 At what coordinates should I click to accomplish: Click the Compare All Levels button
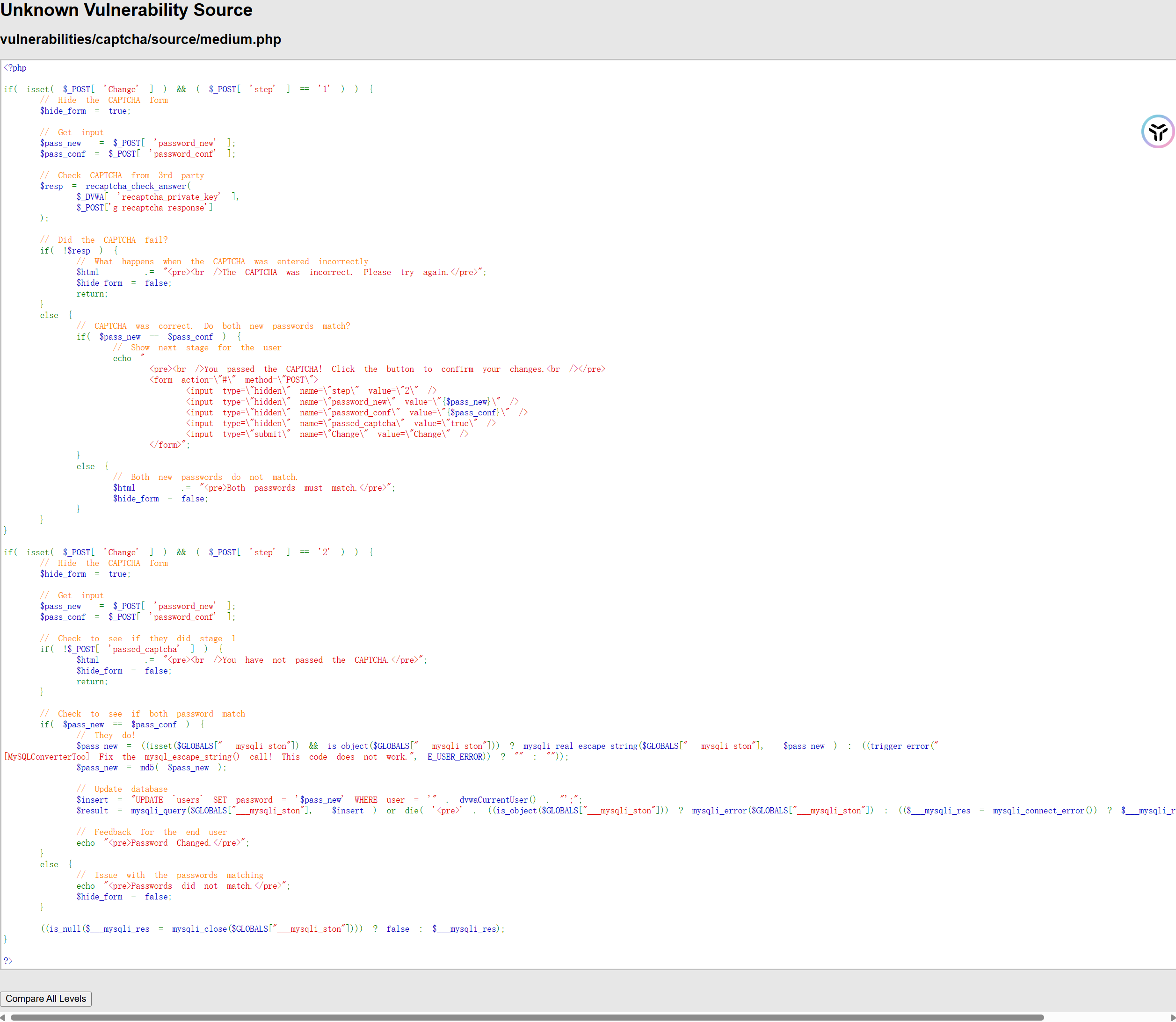(46, 999)
